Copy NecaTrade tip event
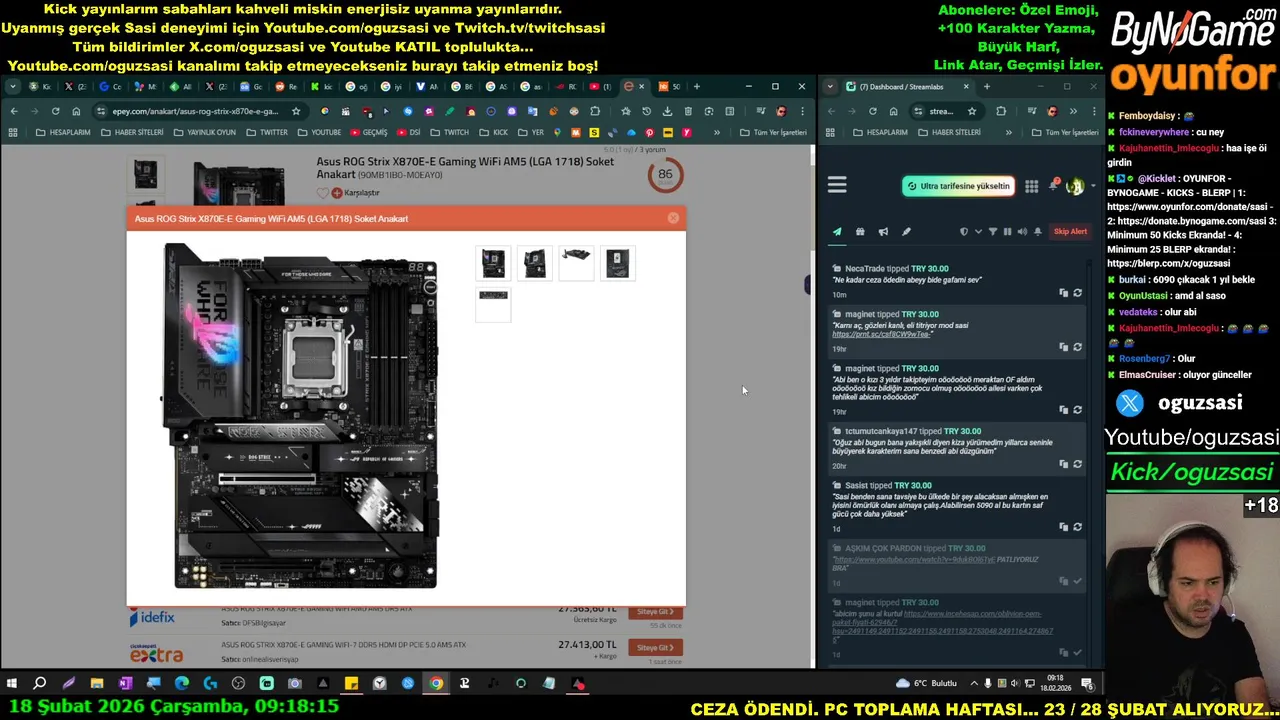The width and height of the screenshot is (1280, 720). (1064, 293)
